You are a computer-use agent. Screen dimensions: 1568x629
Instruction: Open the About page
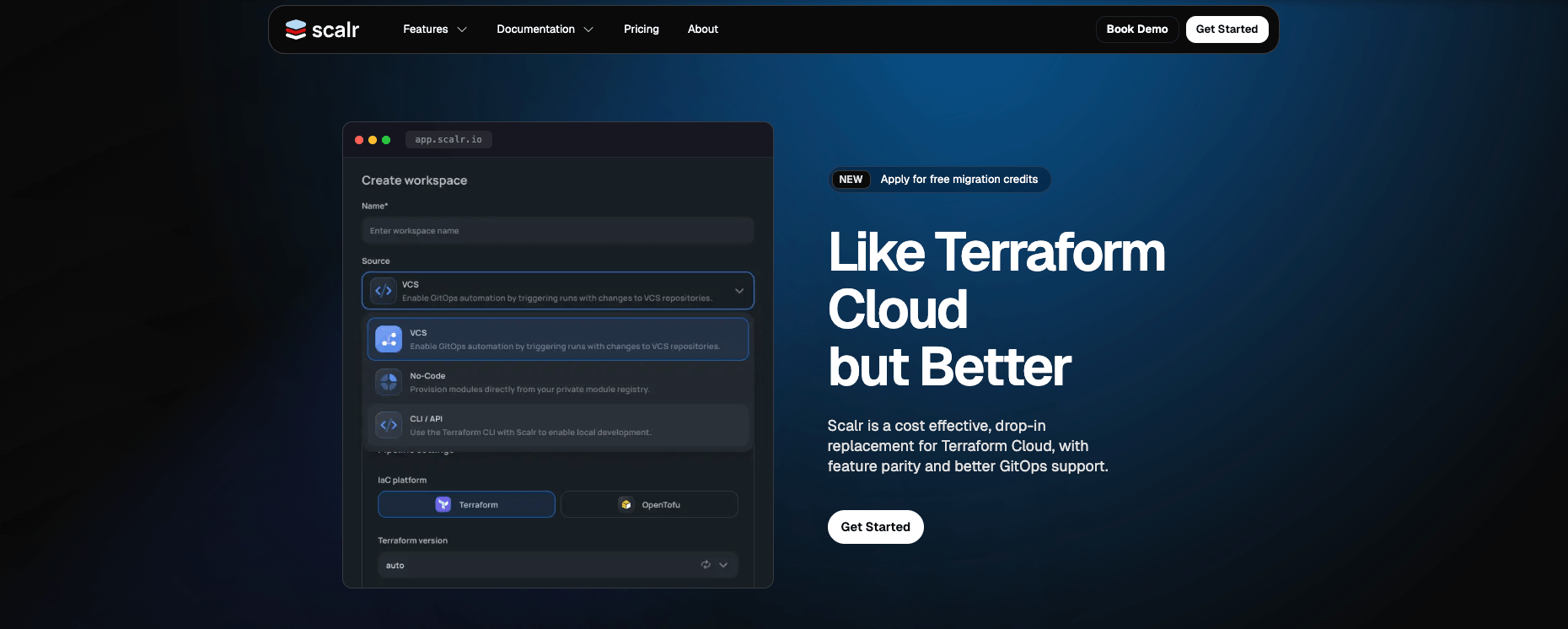pos(703,30)
